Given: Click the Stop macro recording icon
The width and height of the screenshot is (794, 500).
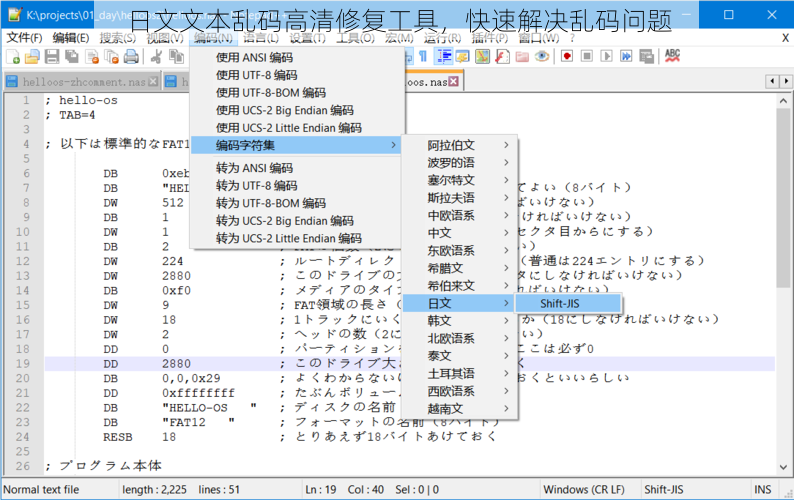Looking at the screenshot, I should tap(587, 56).
